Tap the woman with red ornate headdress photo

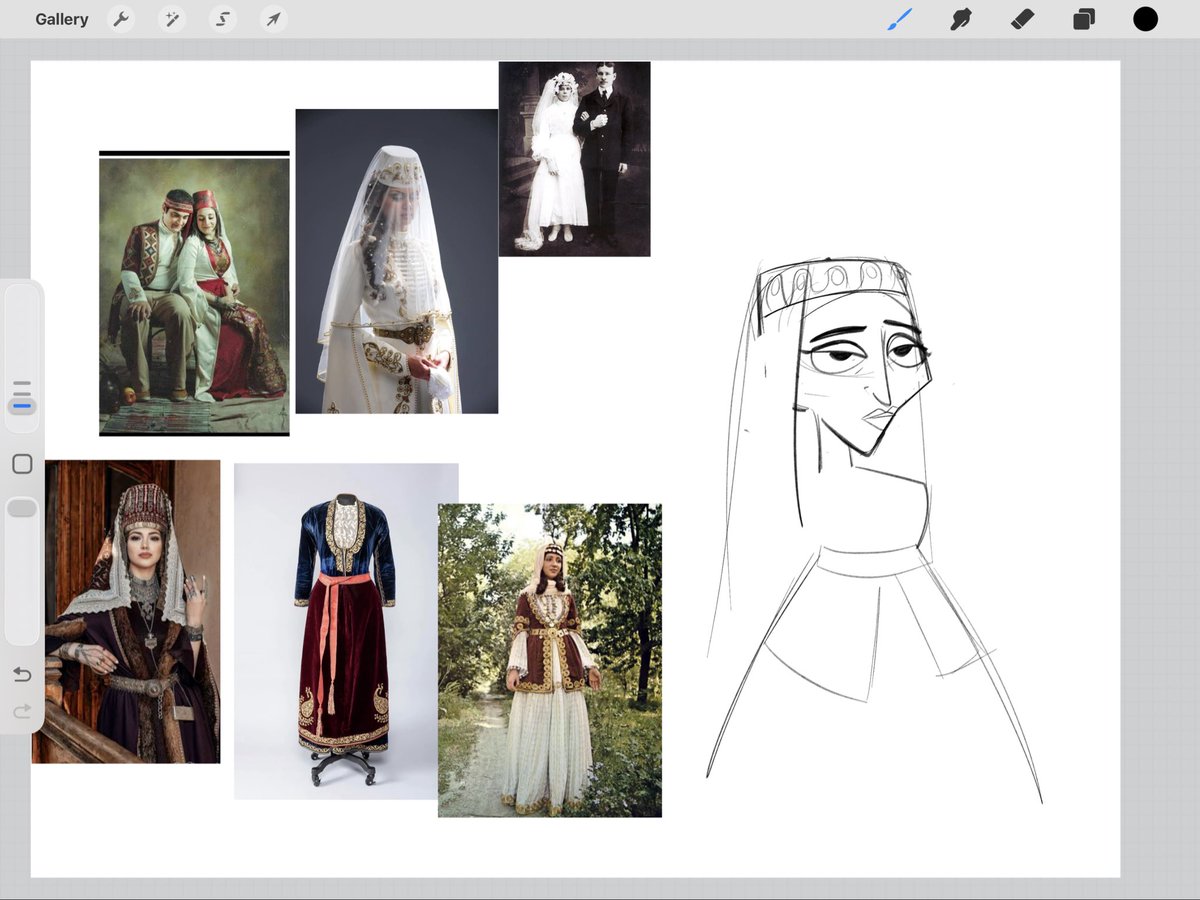126,612
